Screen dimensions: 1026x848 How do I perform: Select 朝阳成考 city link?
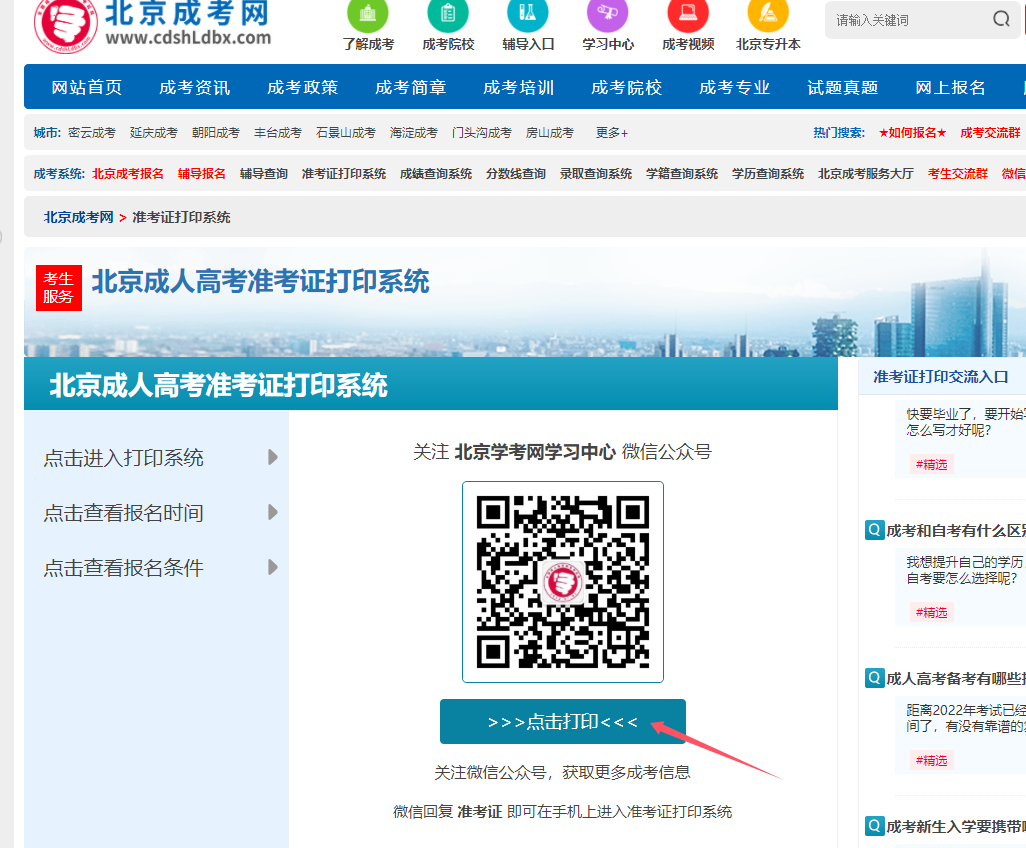tap(216, 133)
